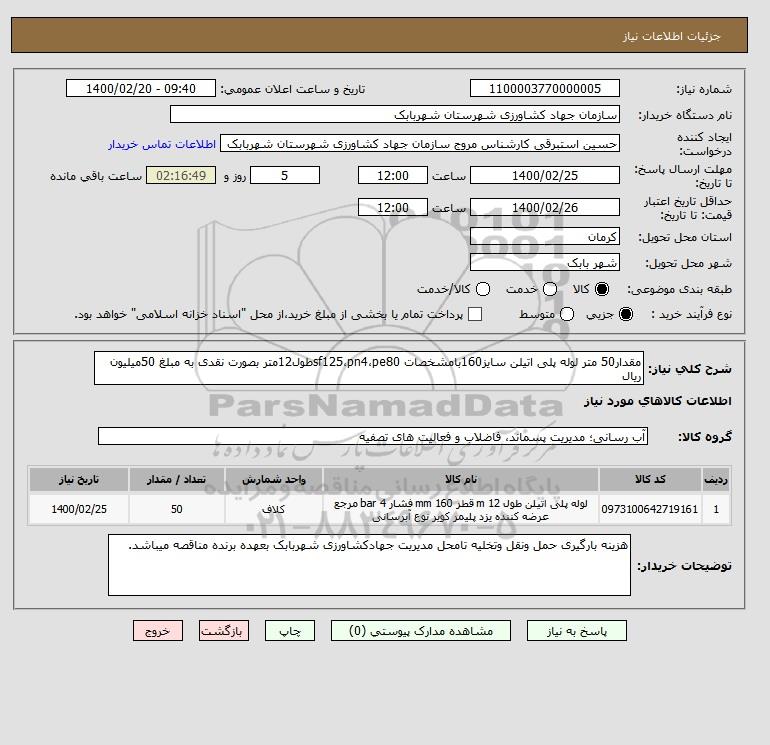Screen dimensions: 770x745
Task: Click the general need description text box
Action: [x=369, y=368]
